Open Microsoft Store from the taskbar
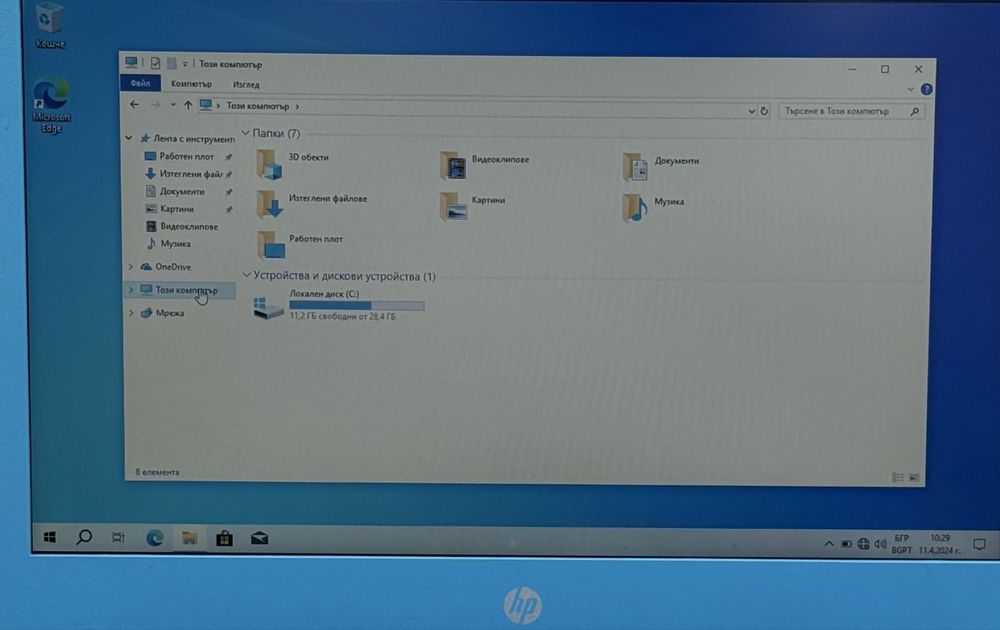1000x630 pixels. click(x=224, y=539)
